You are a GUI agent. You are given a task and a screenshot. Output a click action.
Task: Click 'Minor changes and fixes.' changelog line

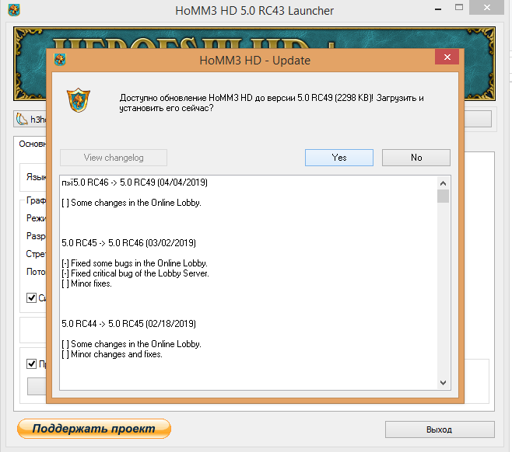pos(112,354)
